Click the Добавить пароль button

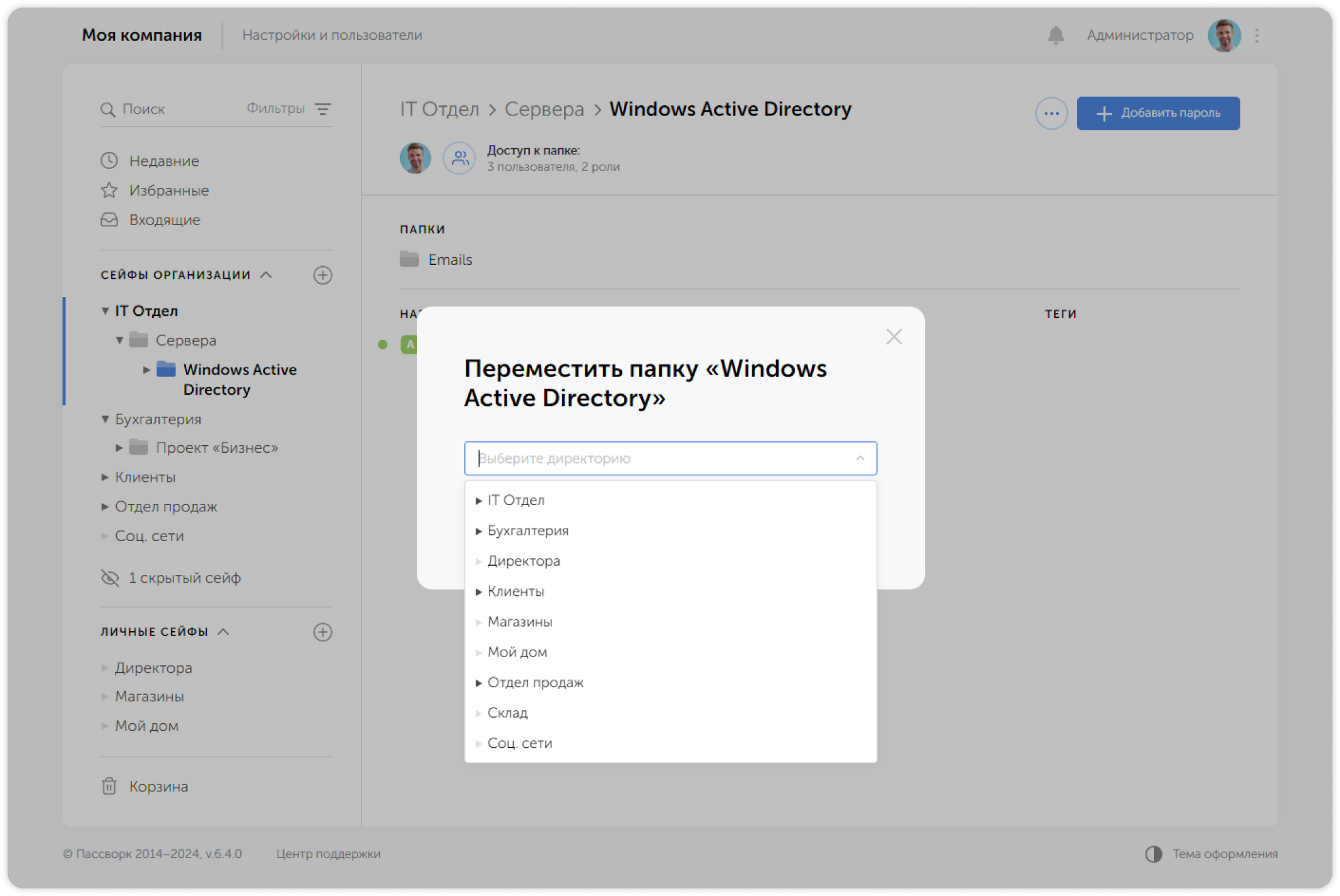[x=1158, y=113]
